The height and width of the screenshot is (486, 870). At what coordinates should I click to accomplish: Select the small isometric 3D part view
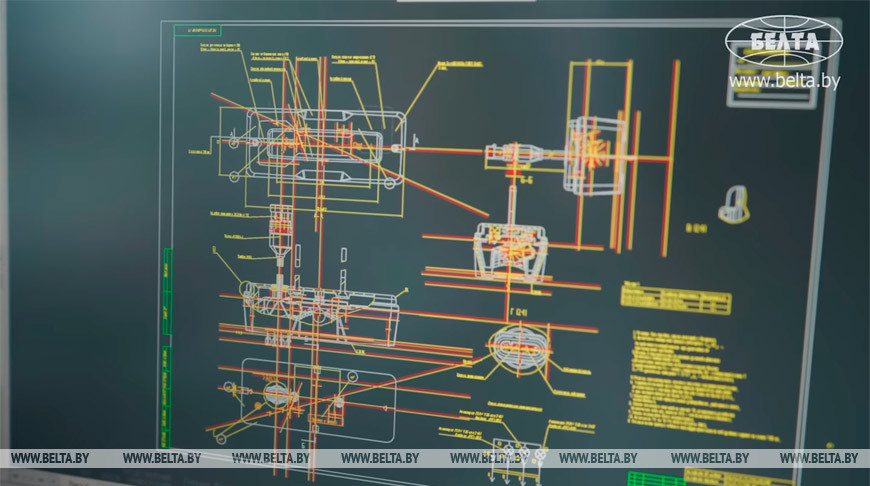click(733, 204)
